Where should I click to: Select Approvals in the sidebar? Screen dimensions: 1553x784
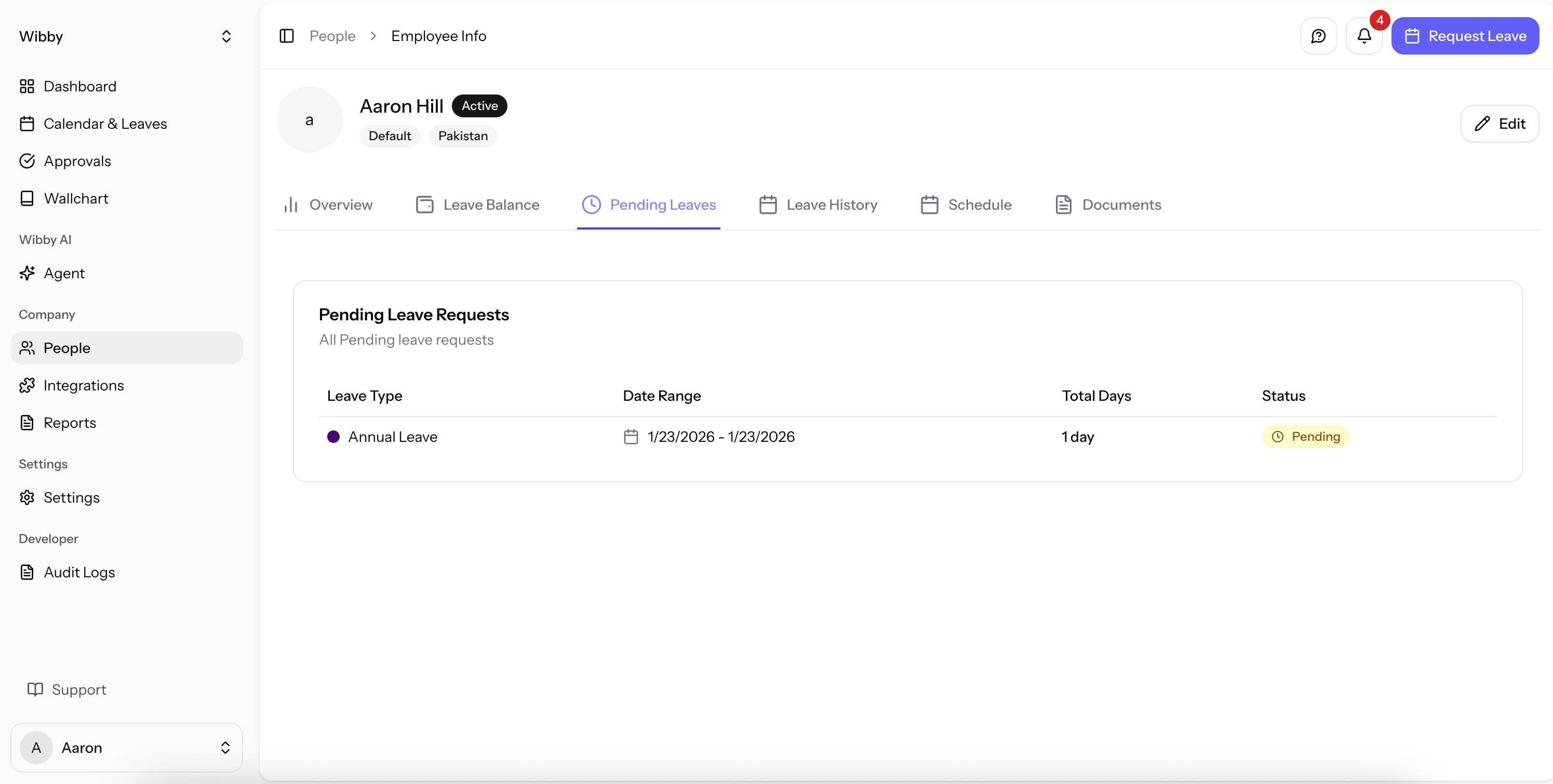pyautogui.click(x=77, y=161)
